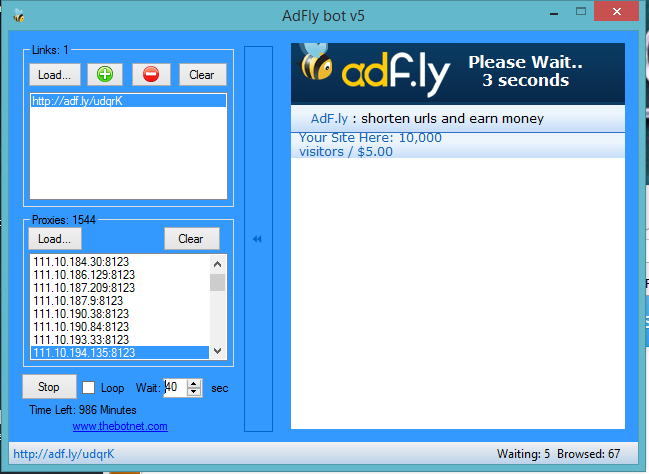Enable the Loop checkbox
Screen dimensions: 649x474
[x=88, y=388]
